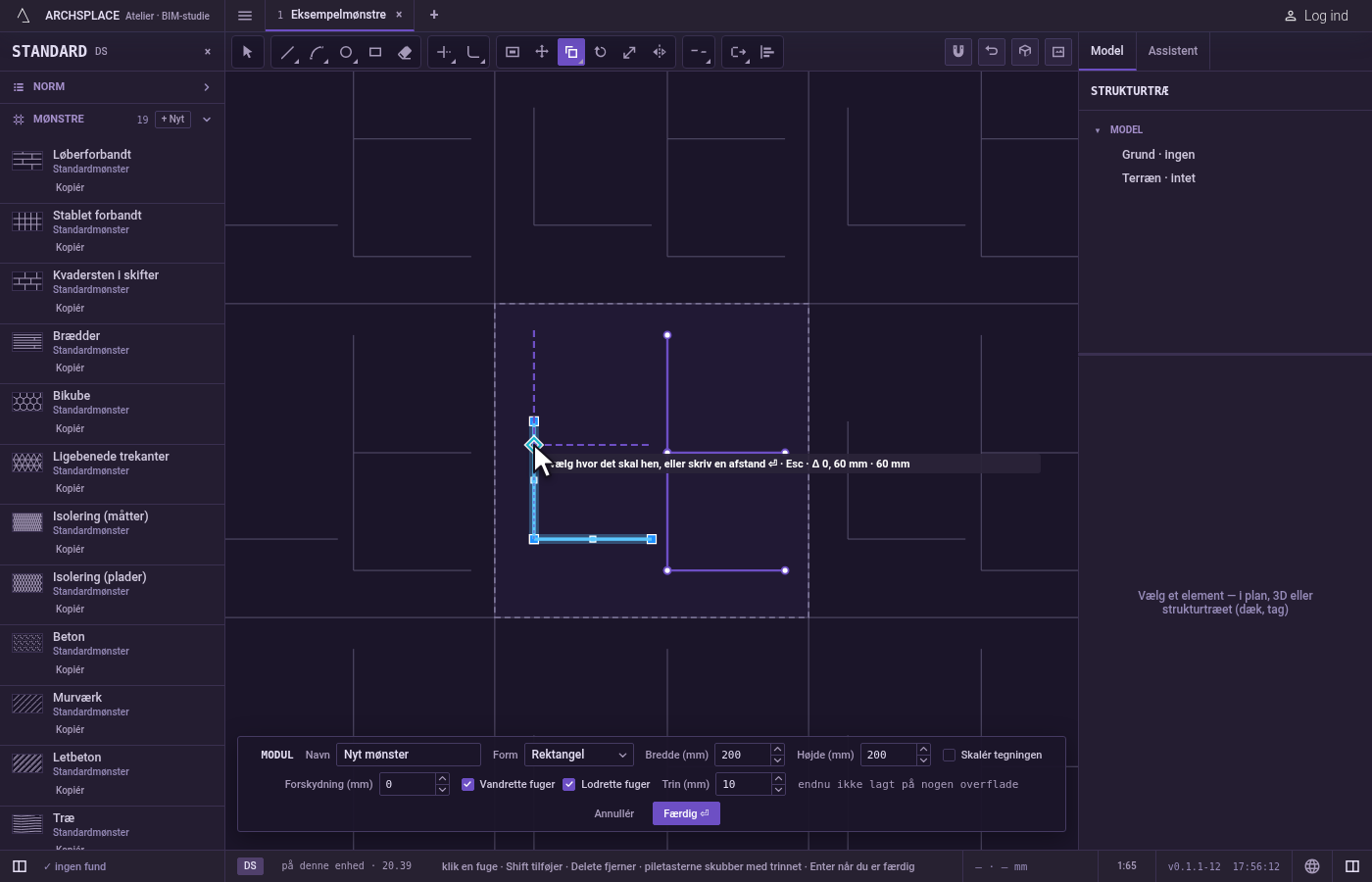This screenshot has width=1372, height=882.
Task: Select the Scale tool
Action: click(x=630, y=52)
